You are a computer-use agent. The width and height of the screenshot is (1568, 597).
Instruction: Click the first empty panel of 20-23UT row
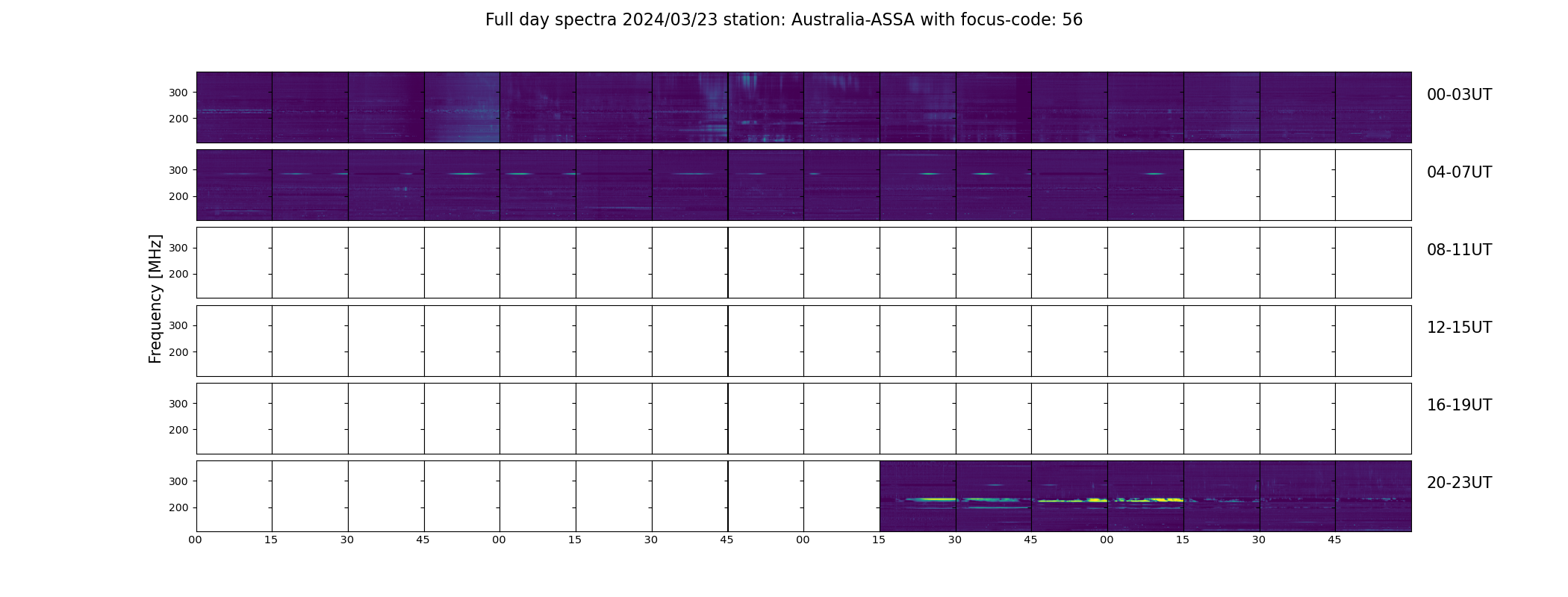coord(234,496)
